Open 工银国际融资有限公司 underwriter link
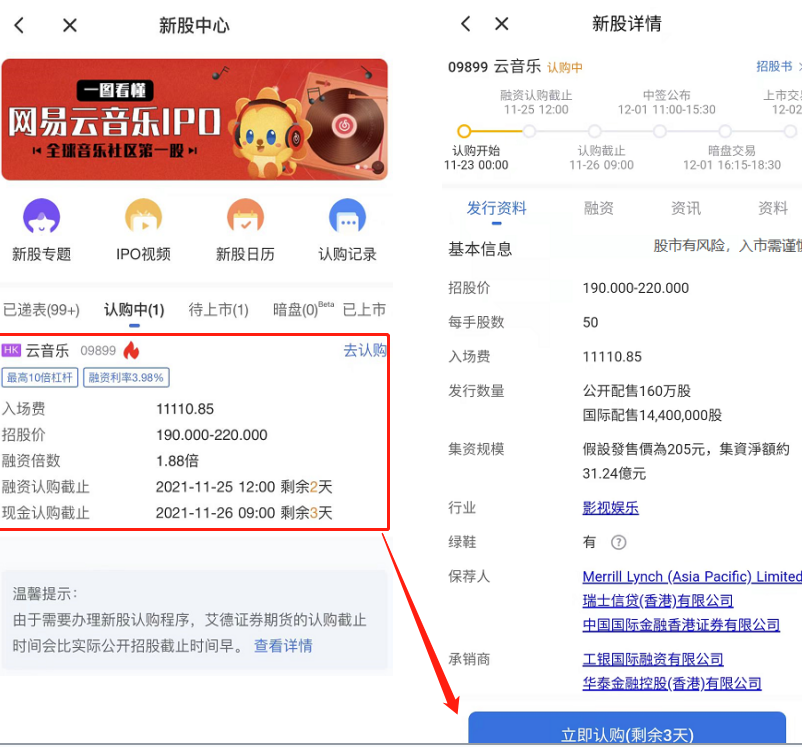Viewport: 802px width, 747px height. pyautogui.click(x=653, y=660)
